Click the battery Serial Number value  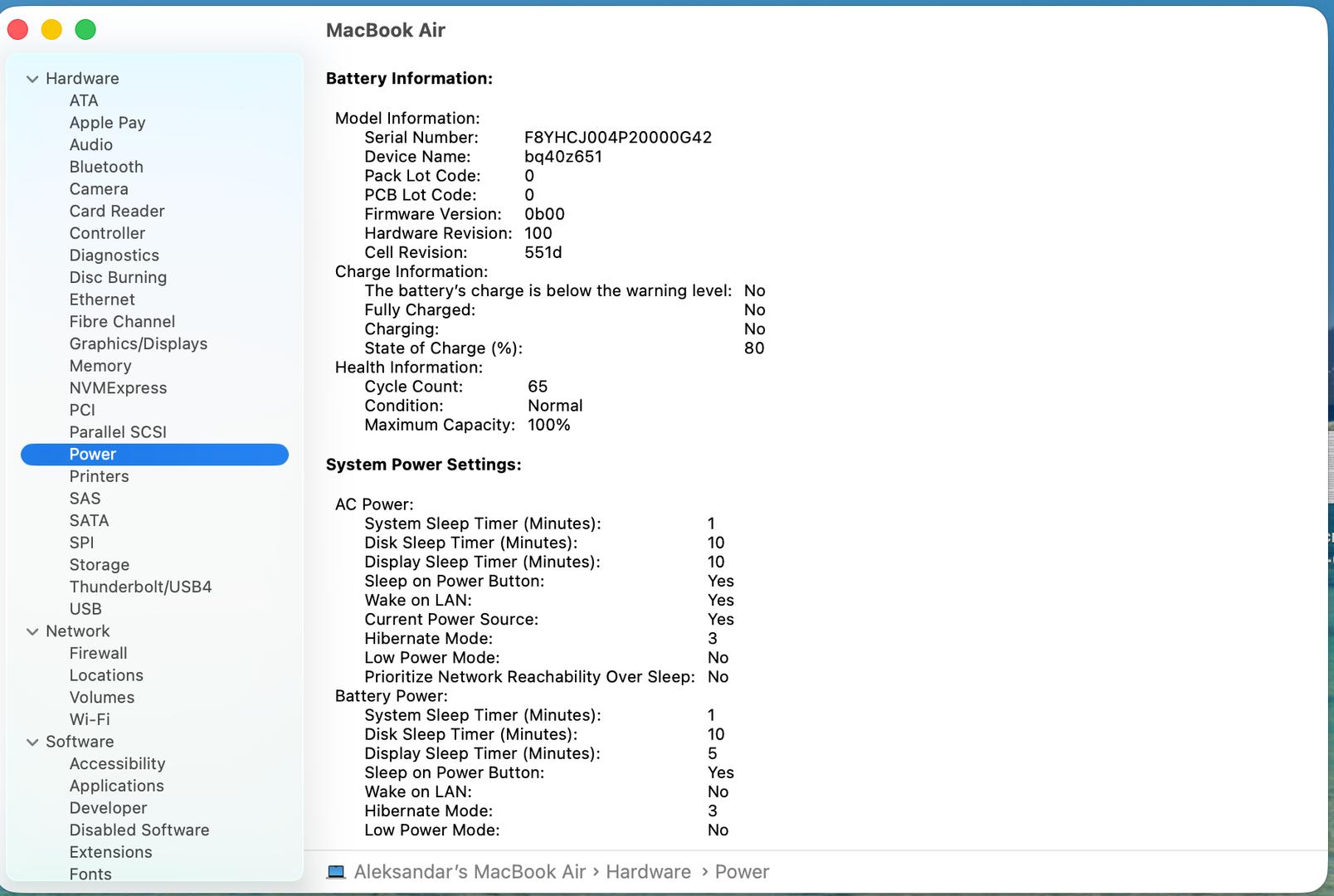pyautogui.click(x=617, y=138)
